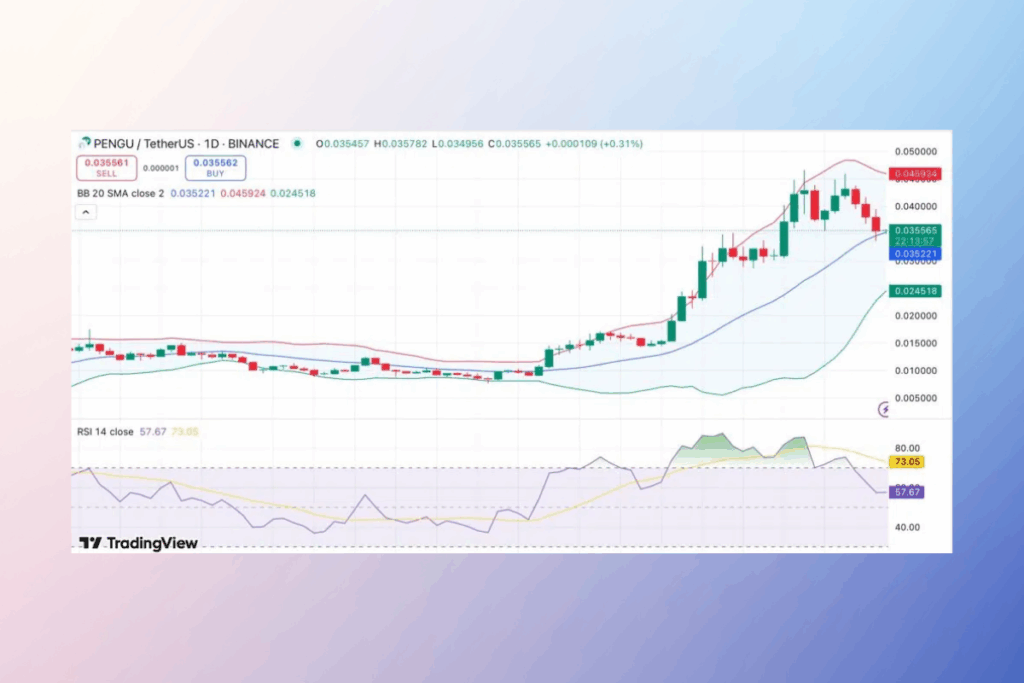Click the green 0.024518 lower band label
1024x683 pixels.
pos(915,291)
